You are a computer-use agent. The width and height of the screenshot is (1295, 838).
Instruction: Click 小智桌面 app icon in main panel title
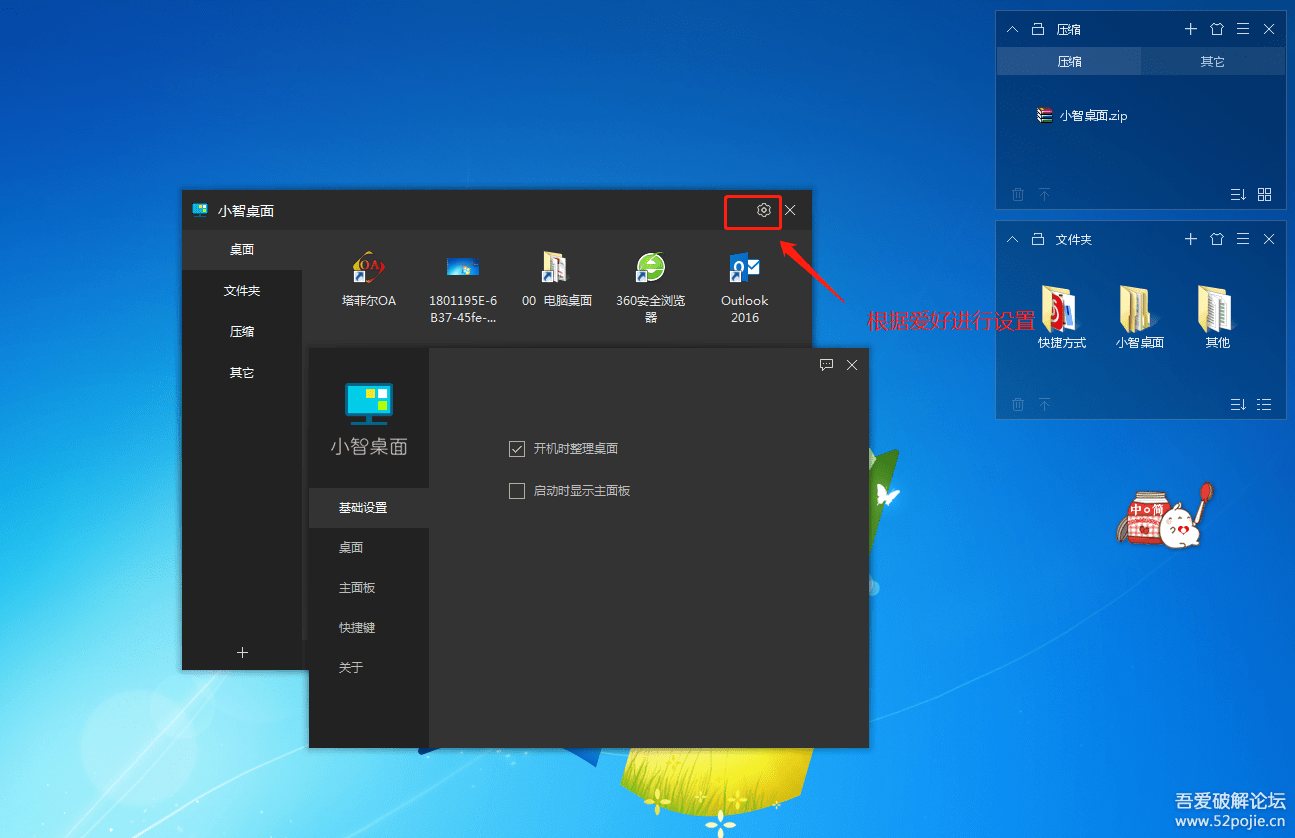pyautogui.click(x=200, y=210)
